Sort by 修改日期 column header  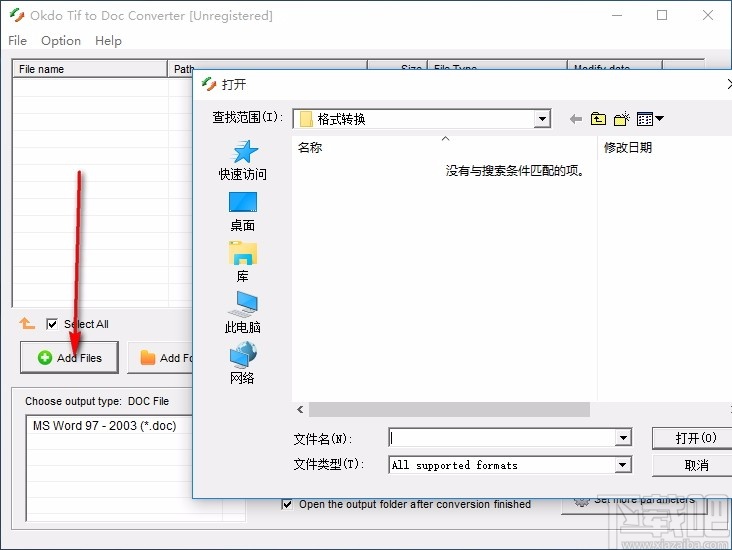[x=665, y=148]
